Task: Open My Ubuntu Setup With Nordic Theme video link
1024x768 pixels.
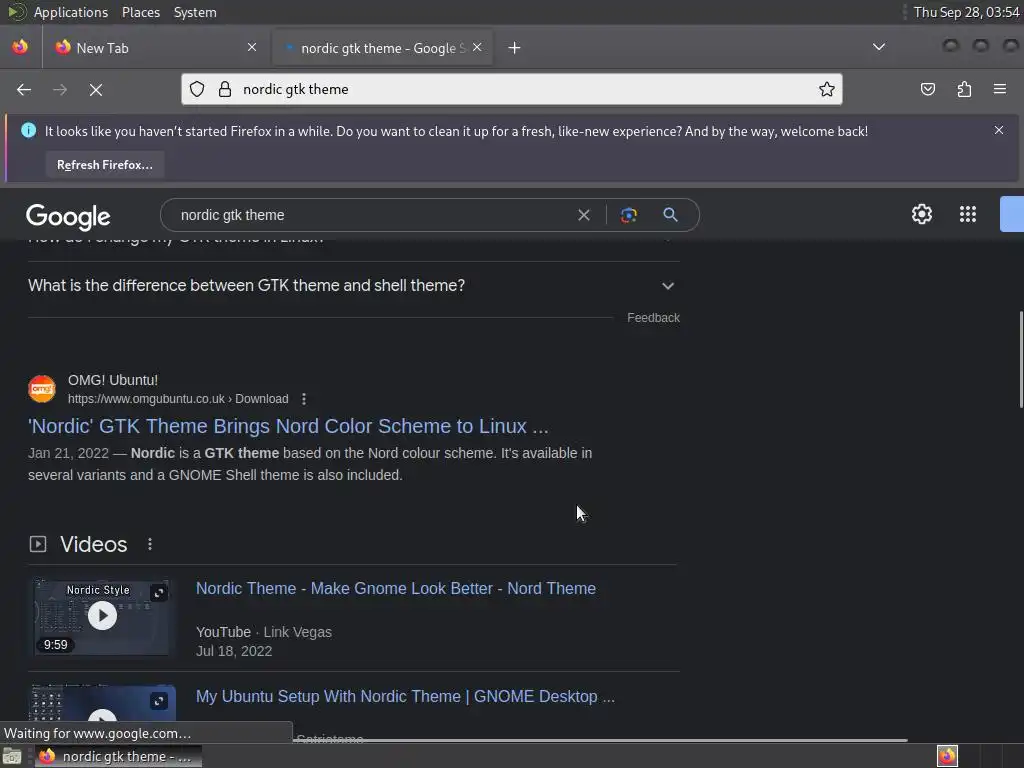Action: point(405,696)
